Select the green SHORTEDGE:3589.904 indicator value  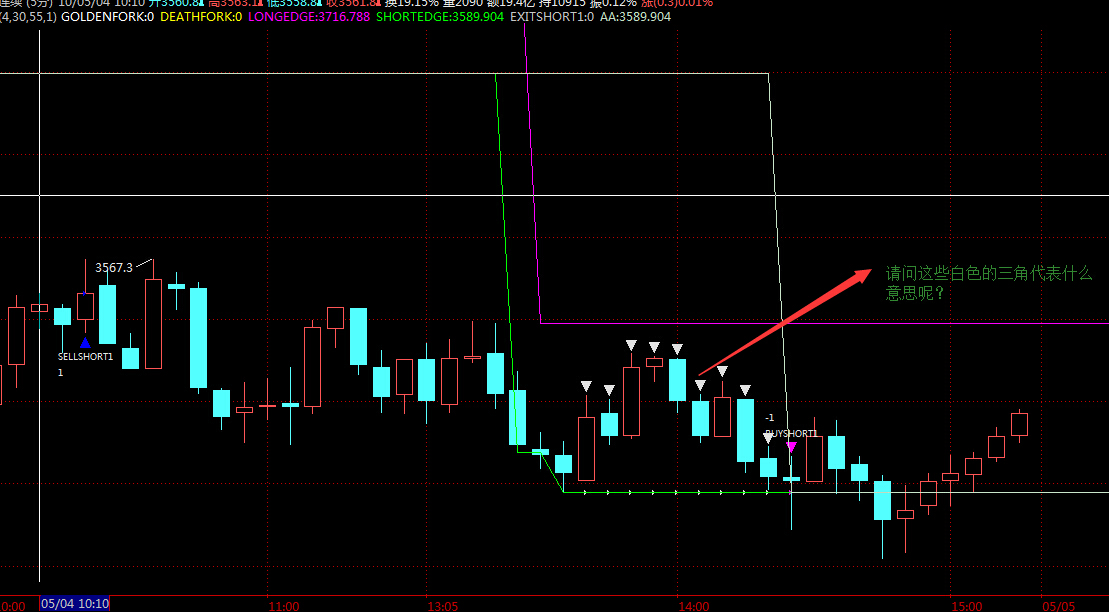pyautogui.click(x=440, y=16)
